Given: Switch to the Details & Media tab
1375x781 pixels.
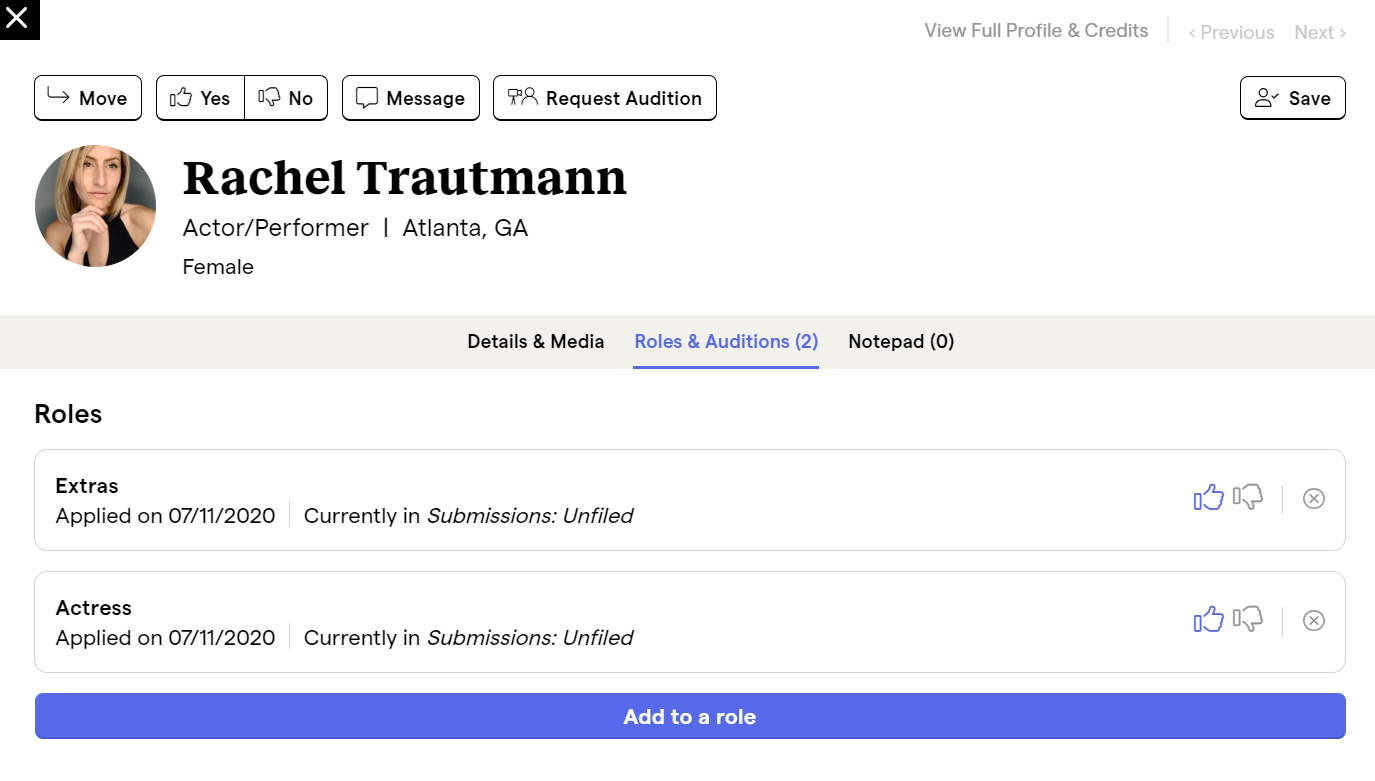Looking at the screenshot, I should pyautogui.click(x=535, y=341).
